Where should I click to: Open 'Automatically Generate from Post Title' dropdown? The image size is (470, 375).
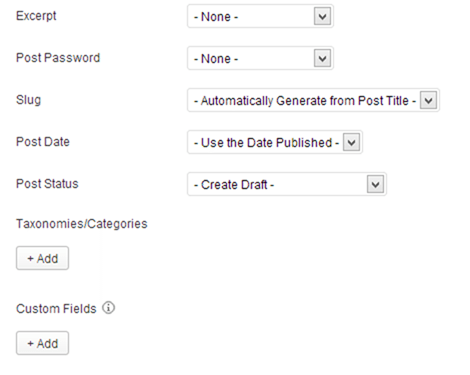click(313, 100)
